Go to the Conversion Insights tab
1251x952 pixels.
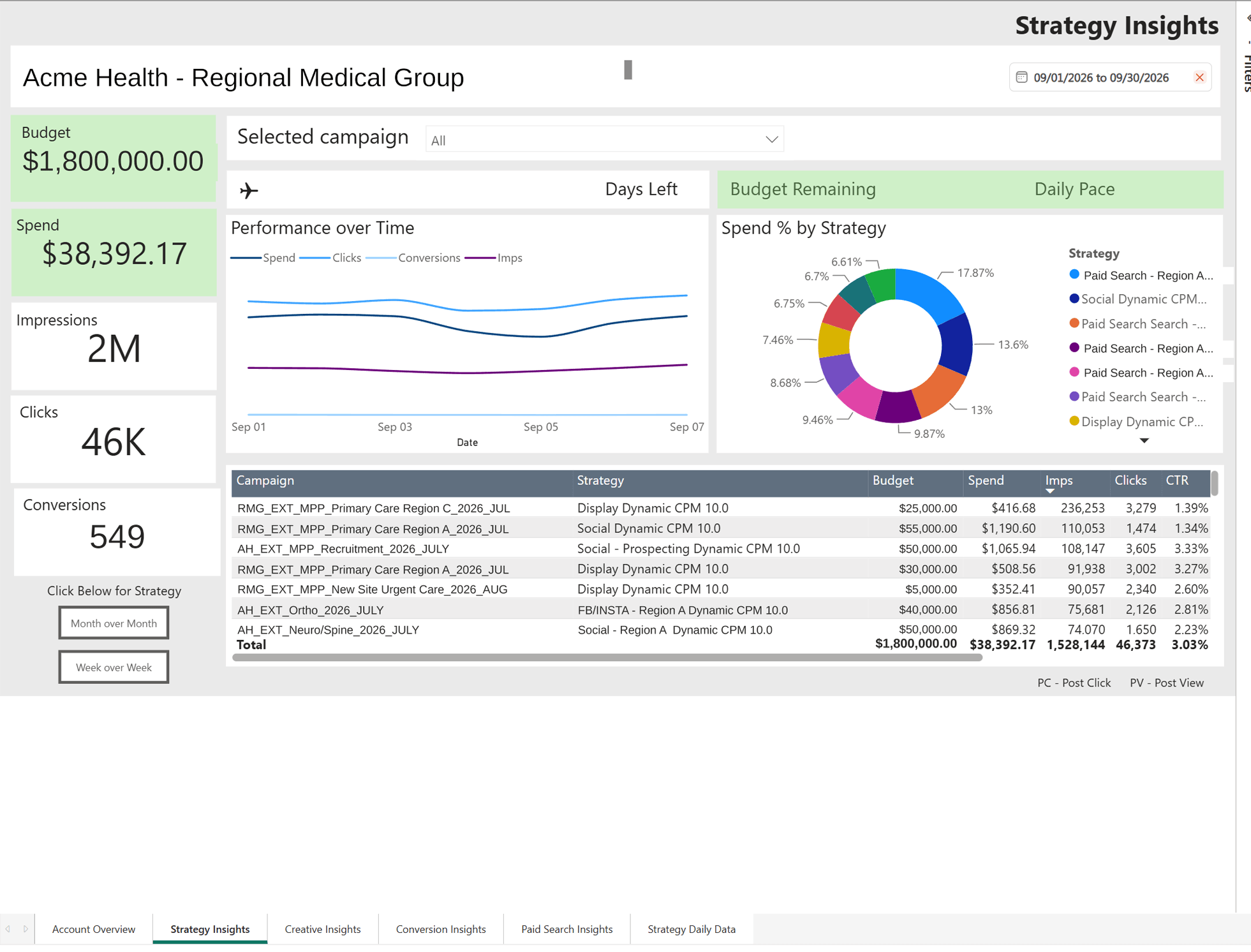(x=441, y=928)
